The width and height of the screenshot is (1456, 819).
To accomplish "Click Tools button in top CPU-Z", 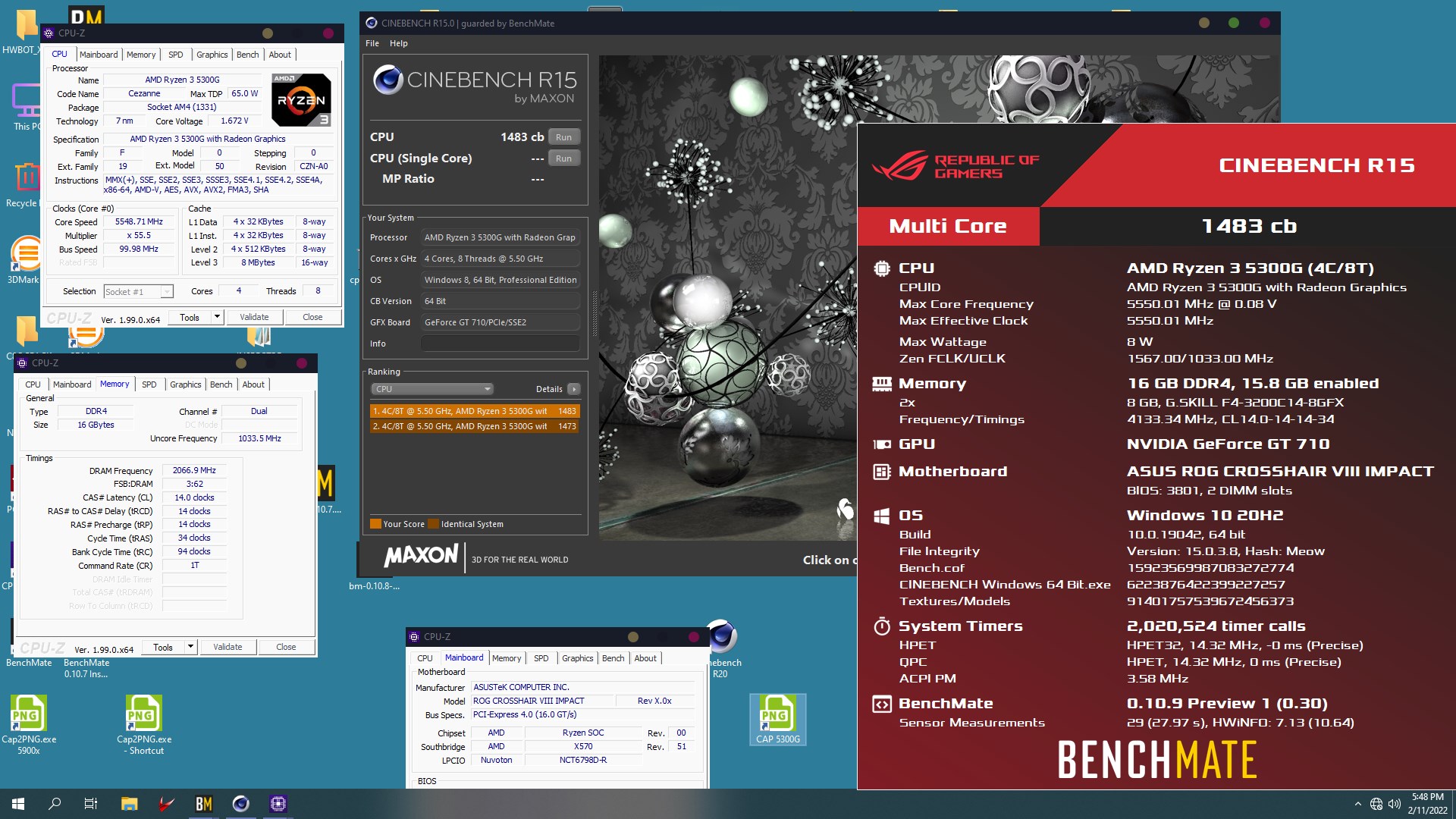I will point(190,317).
